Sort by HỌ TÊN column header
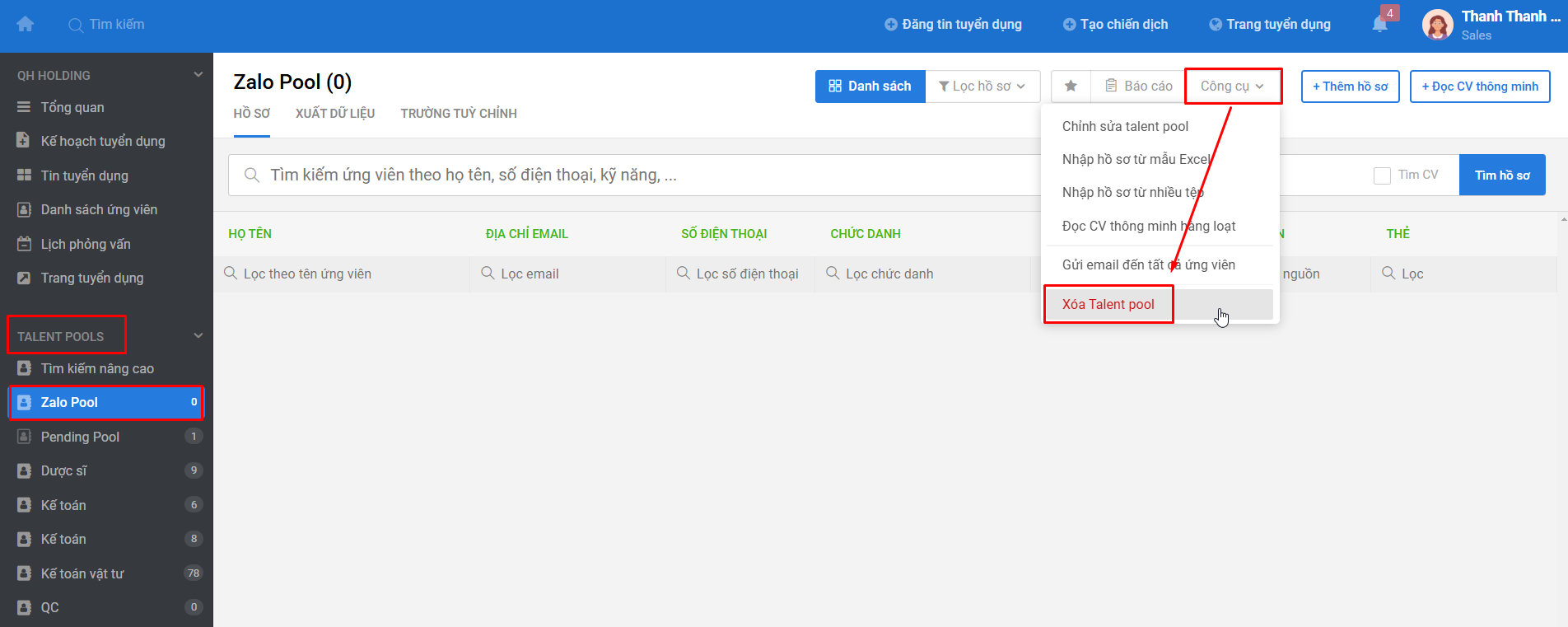 point(250,234)
